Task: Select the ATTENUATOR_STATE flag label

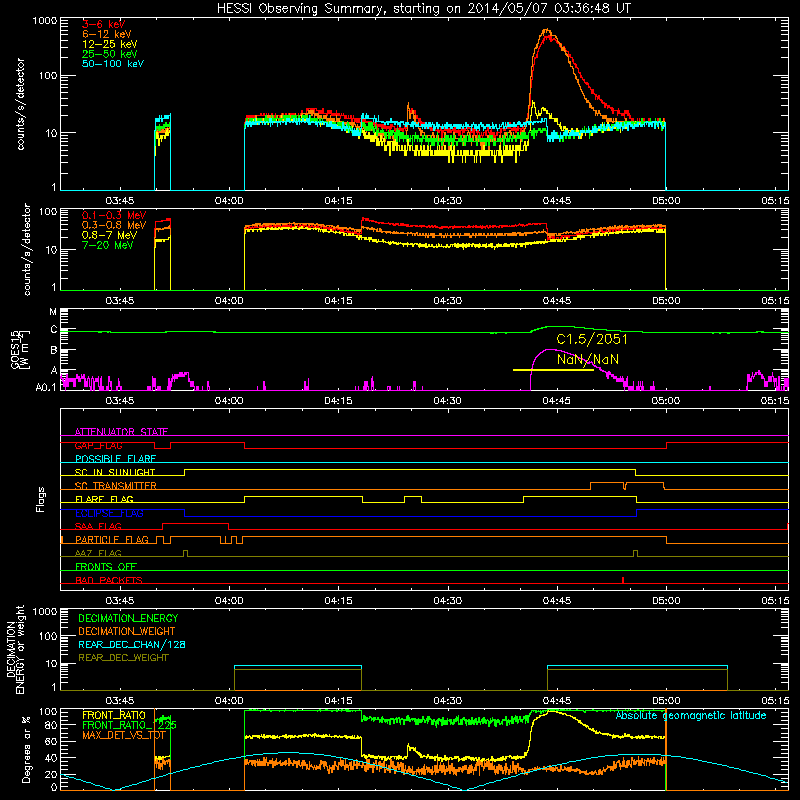Action: (121, 432)
